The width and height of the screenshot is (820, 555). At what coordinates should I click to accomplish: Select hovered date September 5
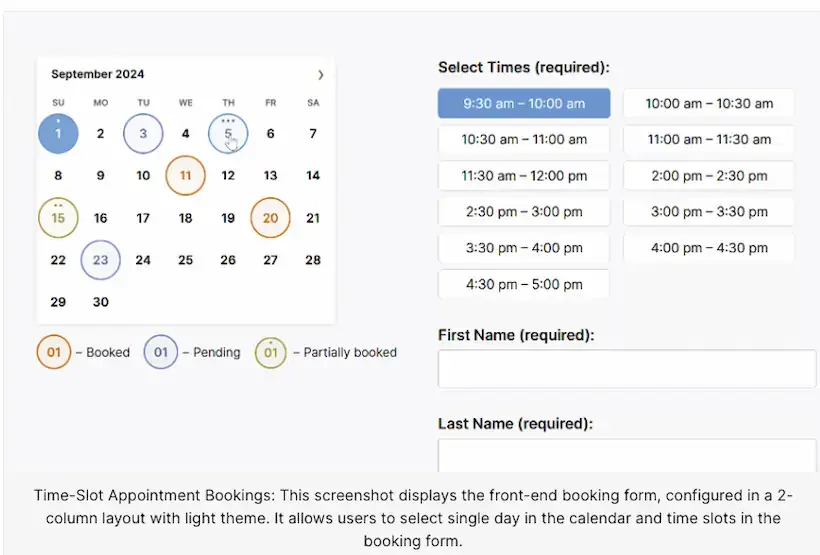click(228, 133)
